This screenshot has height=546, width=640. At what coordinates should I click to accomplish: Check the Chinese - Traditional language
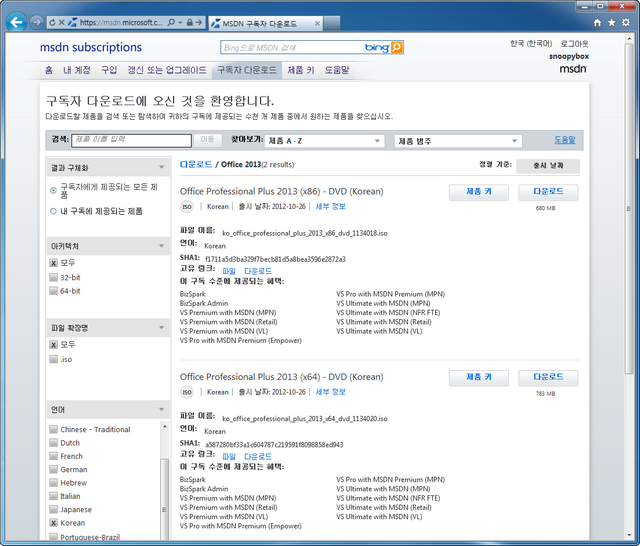point(53,429)
